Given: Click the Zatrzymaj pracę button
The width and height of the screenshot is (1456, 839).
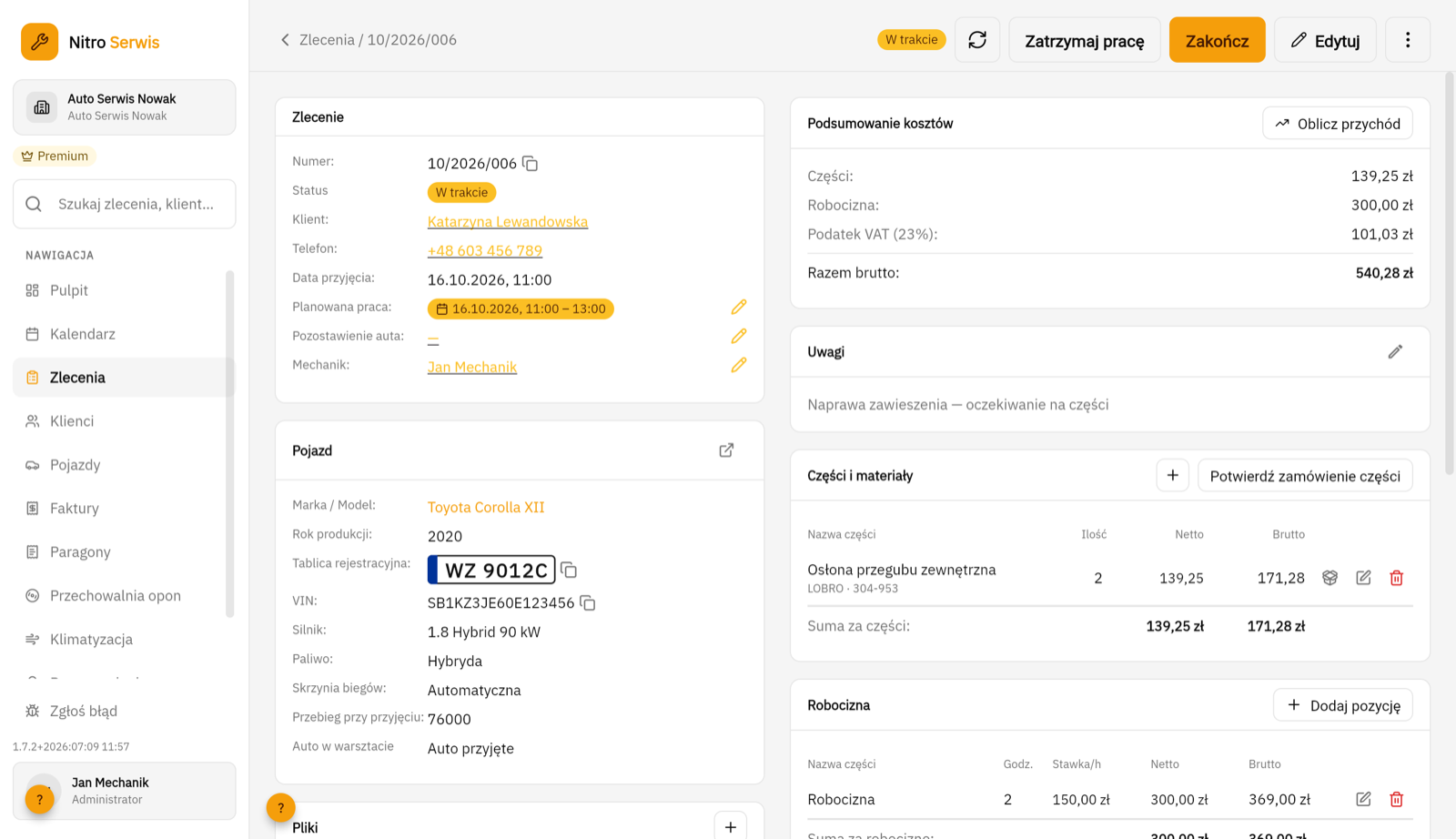Looking at the screenshot, I should point(1085,40).
